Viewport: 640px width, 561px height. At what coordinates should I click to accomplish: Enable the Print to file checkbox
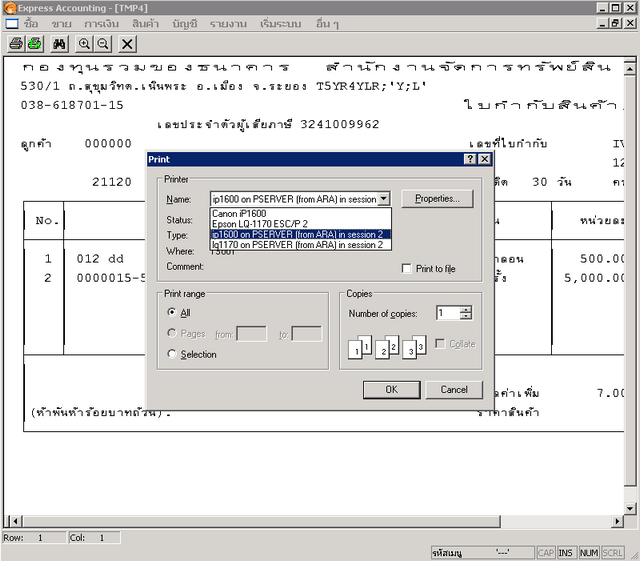(407, 269)
